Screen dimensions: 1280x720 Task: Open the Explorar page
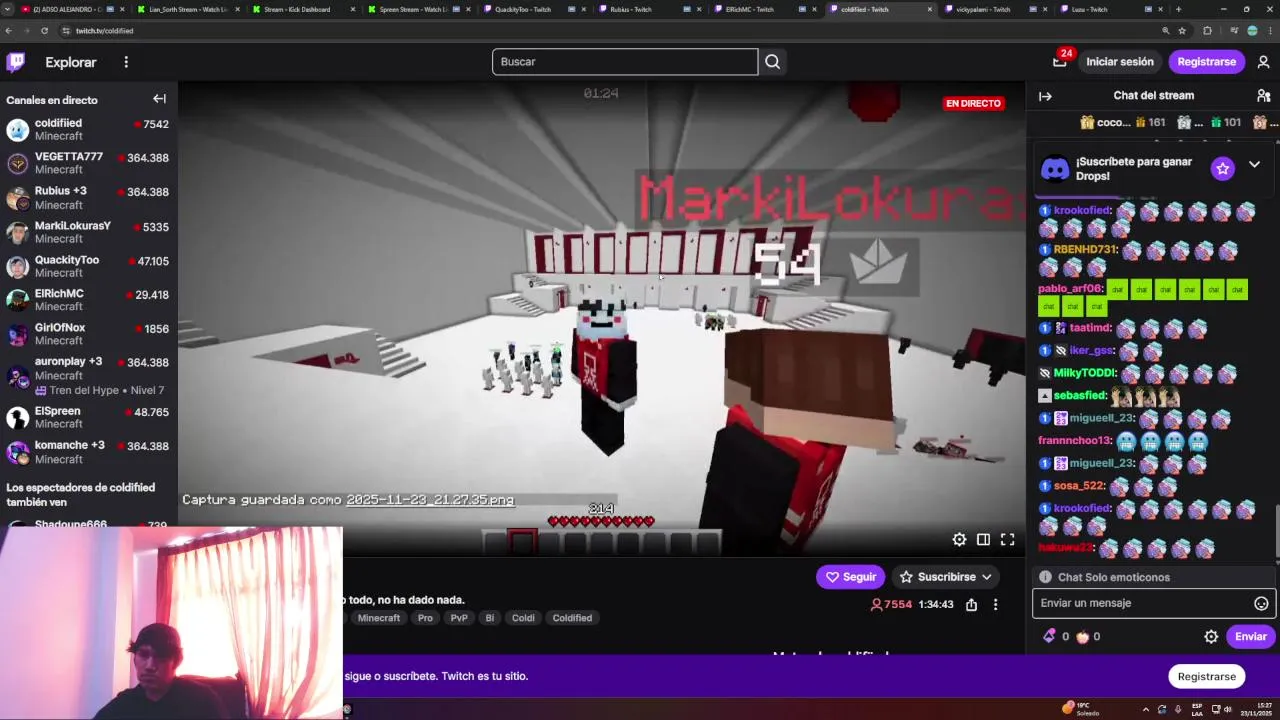[71, 62]
